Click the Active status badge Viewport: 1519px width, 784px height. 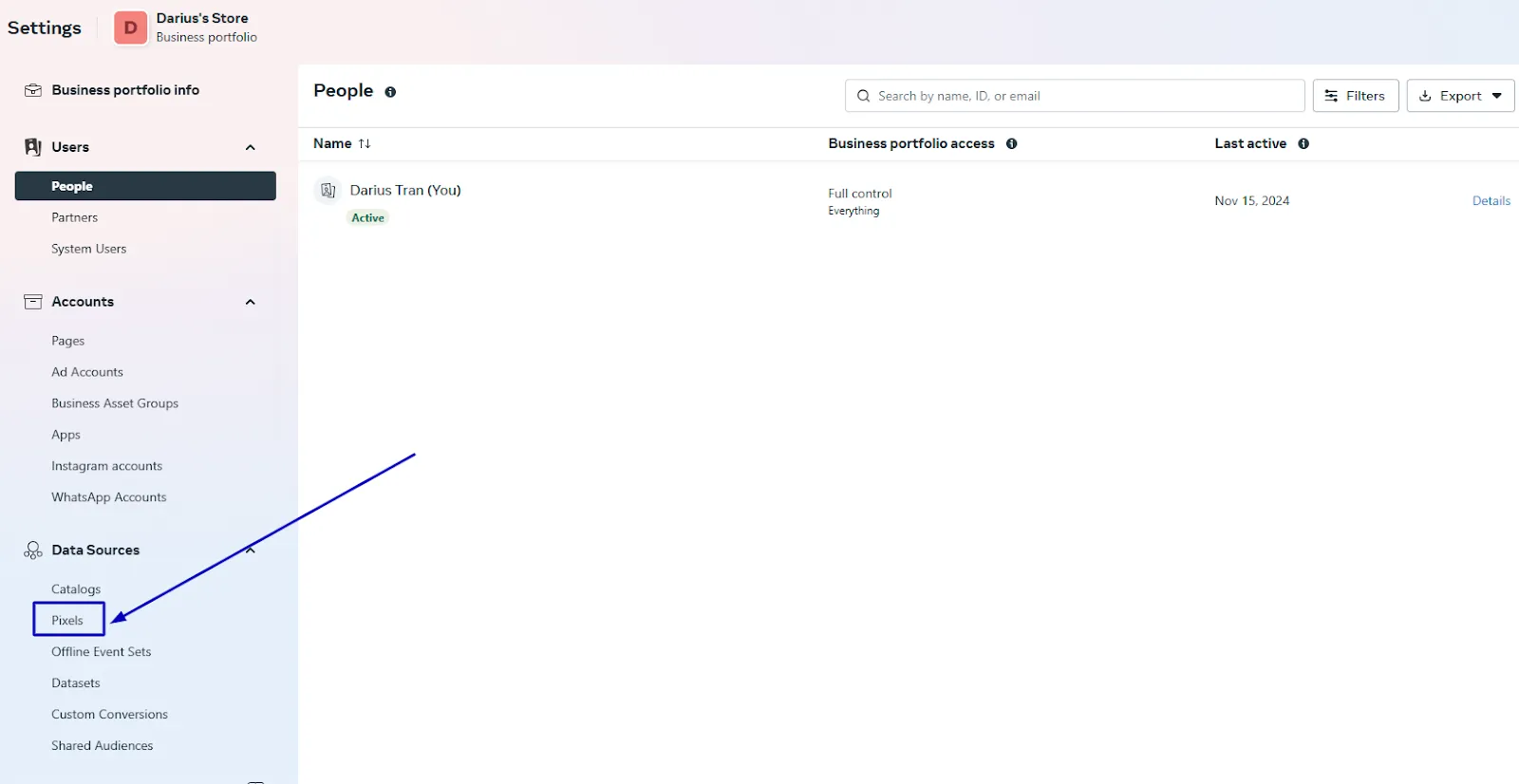pos(368,217)
